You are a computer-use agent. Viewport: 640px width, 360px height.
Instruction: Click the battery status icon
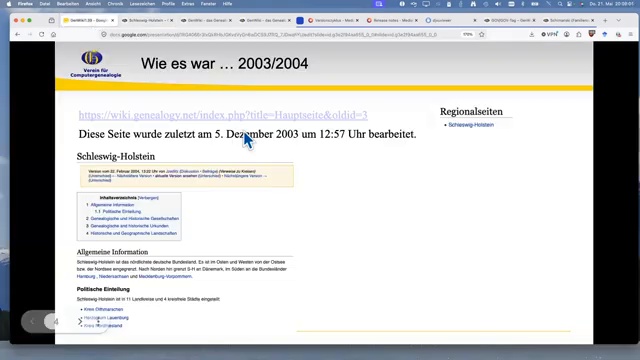[535, 4]
